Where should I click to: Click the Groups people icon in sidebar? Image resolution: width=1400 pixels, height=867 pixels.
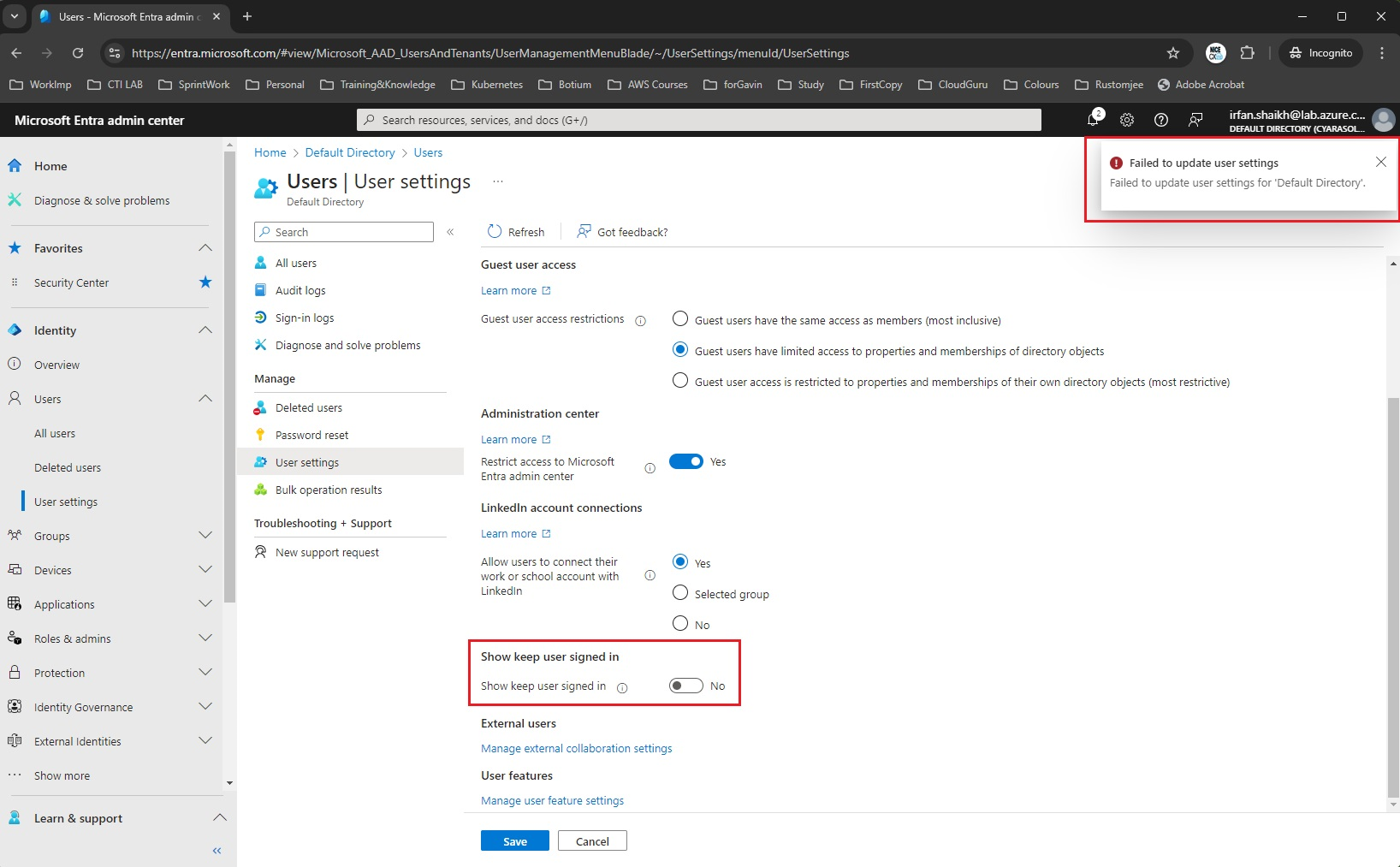pos(15,536)
